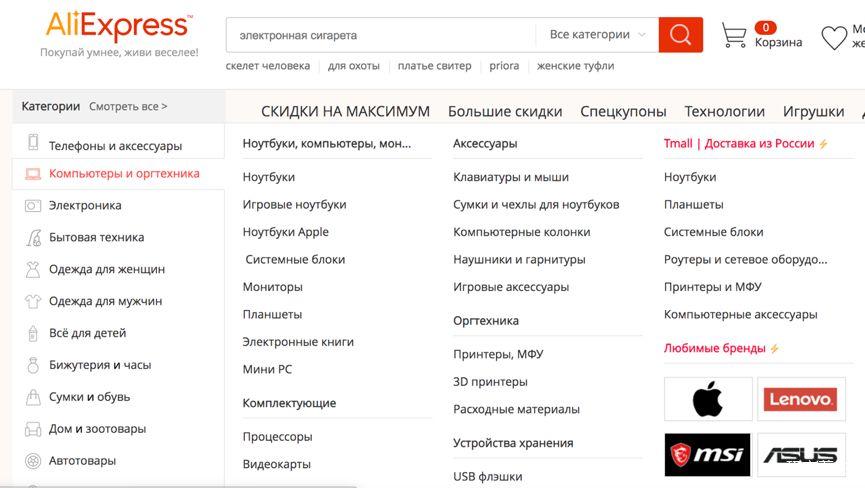Click the washing machine icon beside Бытовая техника
This screenshot has width=865, height=488.
[x=33, y=237]
